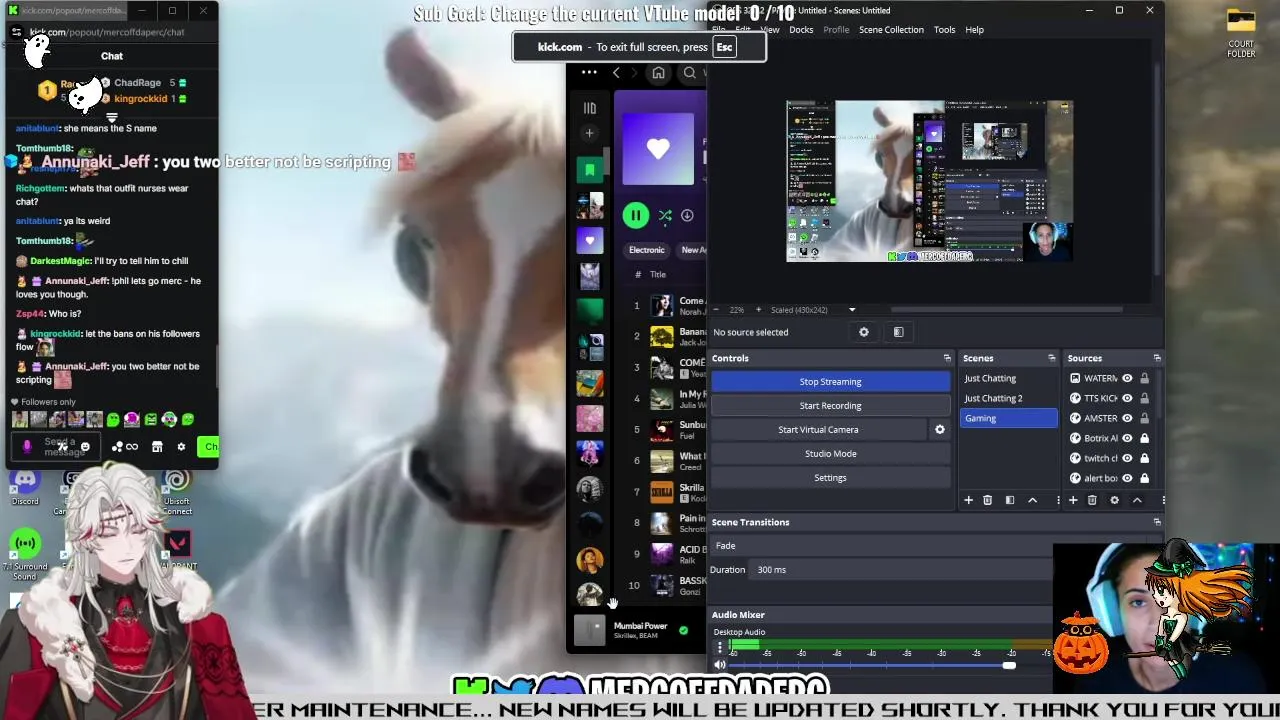Go back with the left arrow in music player
Screen dimensions: 1280x720
pos(616,73)
